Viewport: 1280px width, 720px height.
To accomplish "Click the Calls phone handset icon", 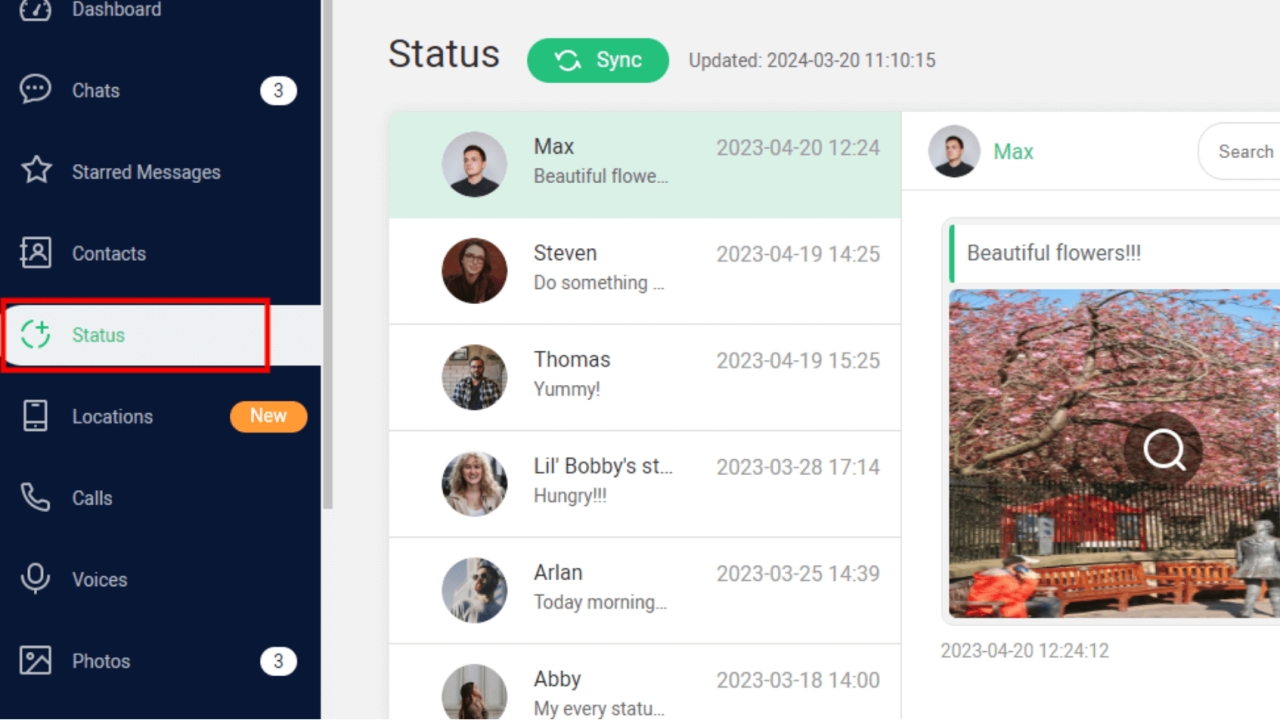I will pos(36,497).
